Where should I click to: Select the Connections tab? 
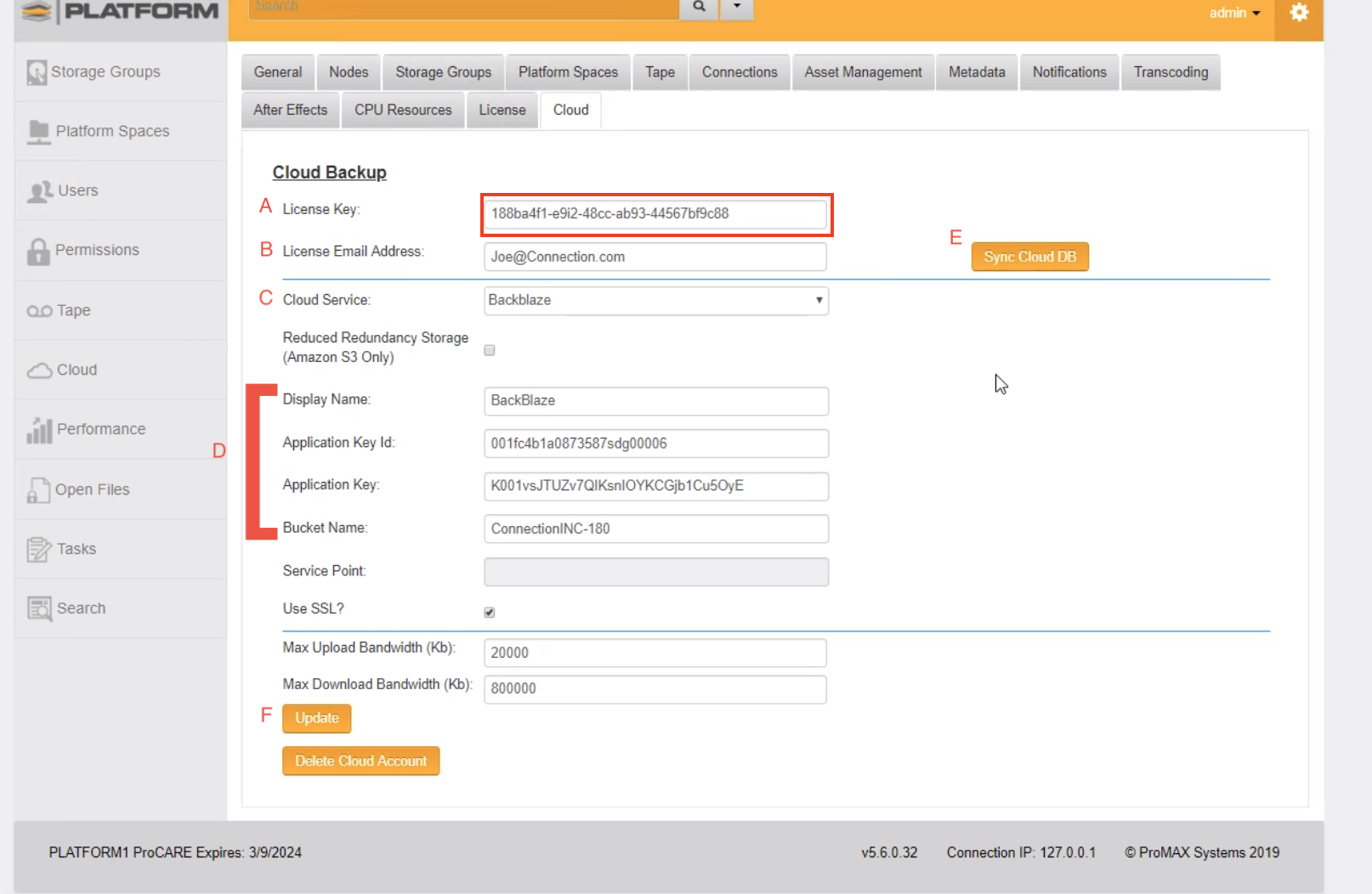coord(740,72)
